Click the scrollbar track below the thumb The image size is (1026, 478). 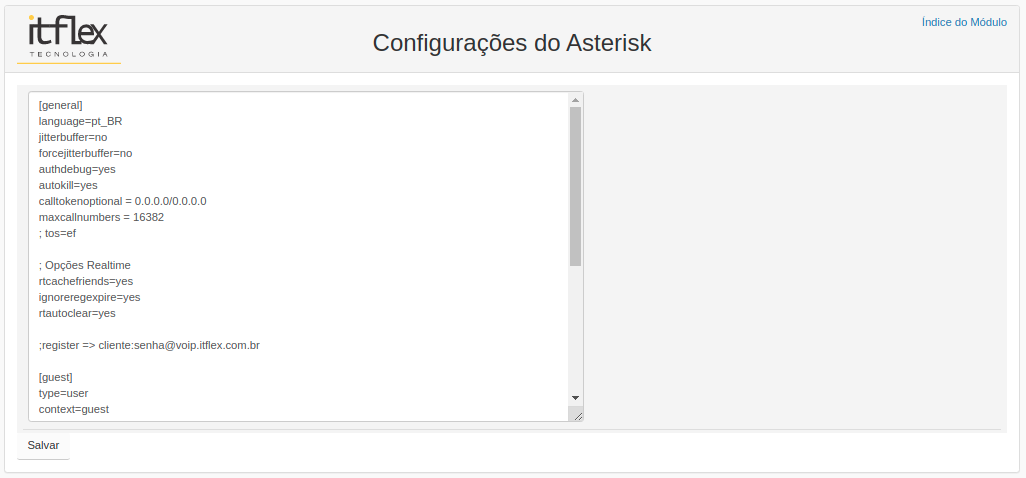575,329
